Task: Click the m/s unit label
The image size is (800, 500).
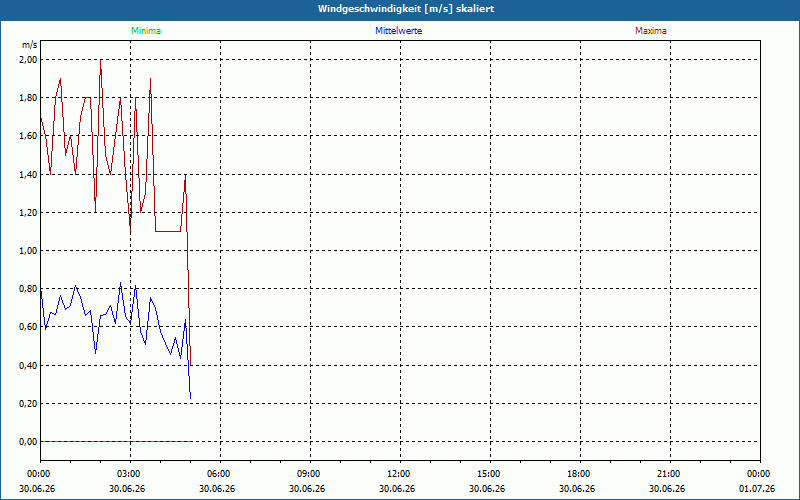Action: pyautogui.click(x=29, y=45)
